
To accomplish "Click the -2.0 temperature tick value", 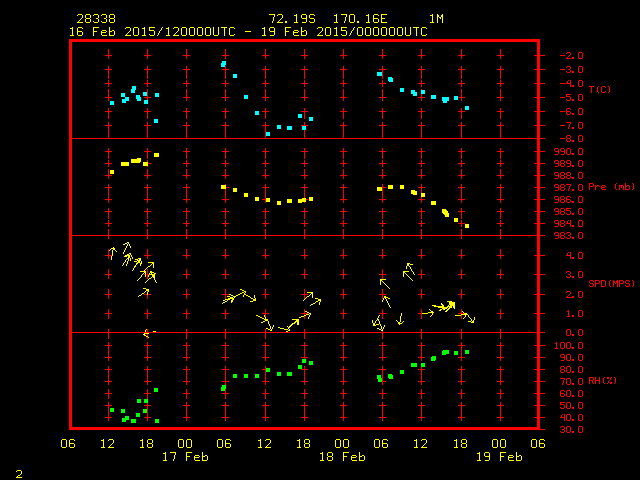I will 571,56.
